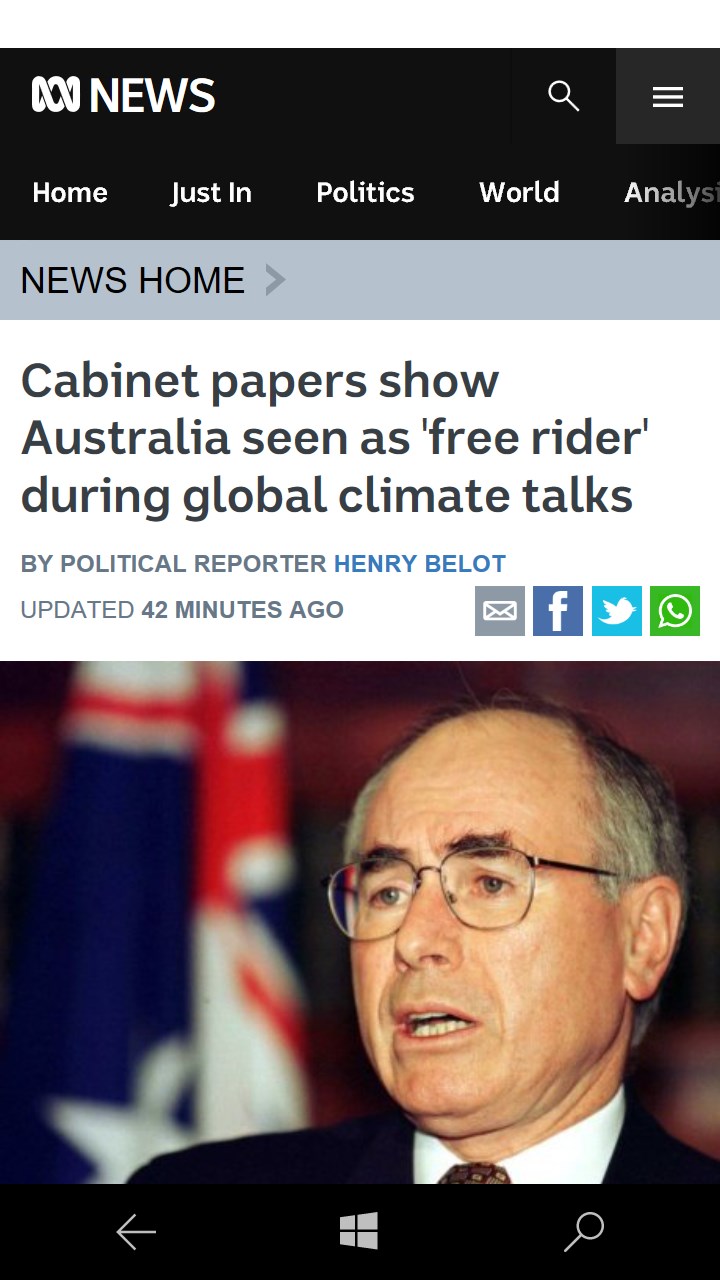Tap the phone search button at bottom
Viewport: 720px width, 1280px height.
pyautogui.click(x=584, y=1232)
